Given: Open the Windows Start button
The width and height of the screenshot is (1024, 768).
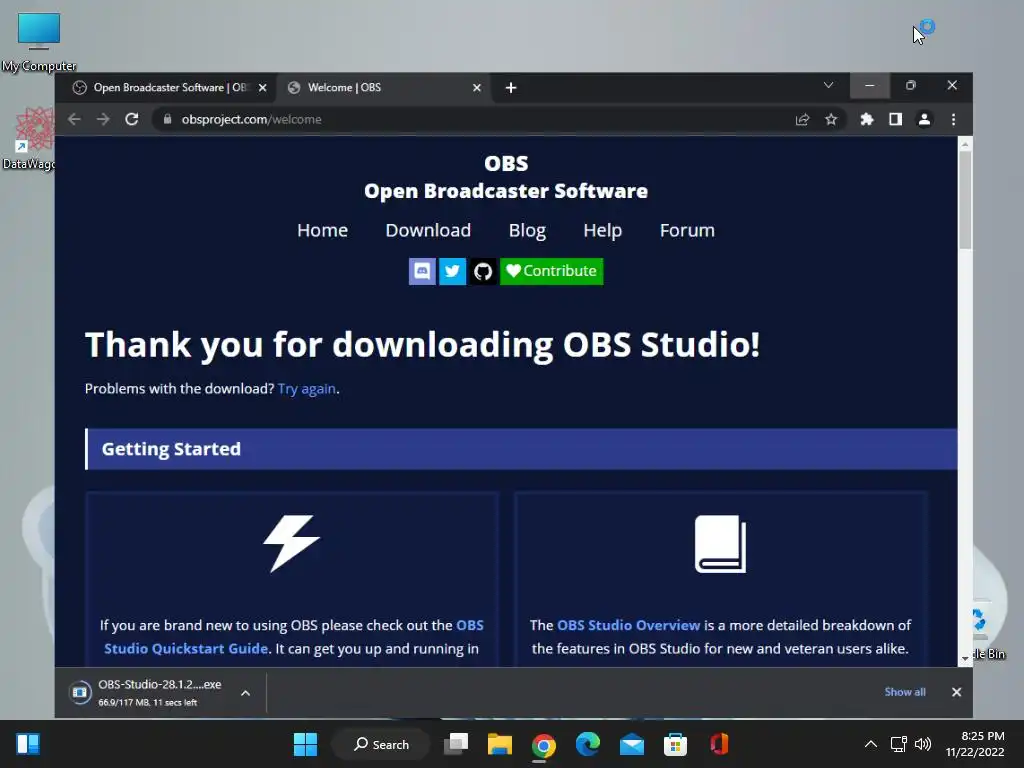Looking at the screenshot, I should click(x=305, y=744).
